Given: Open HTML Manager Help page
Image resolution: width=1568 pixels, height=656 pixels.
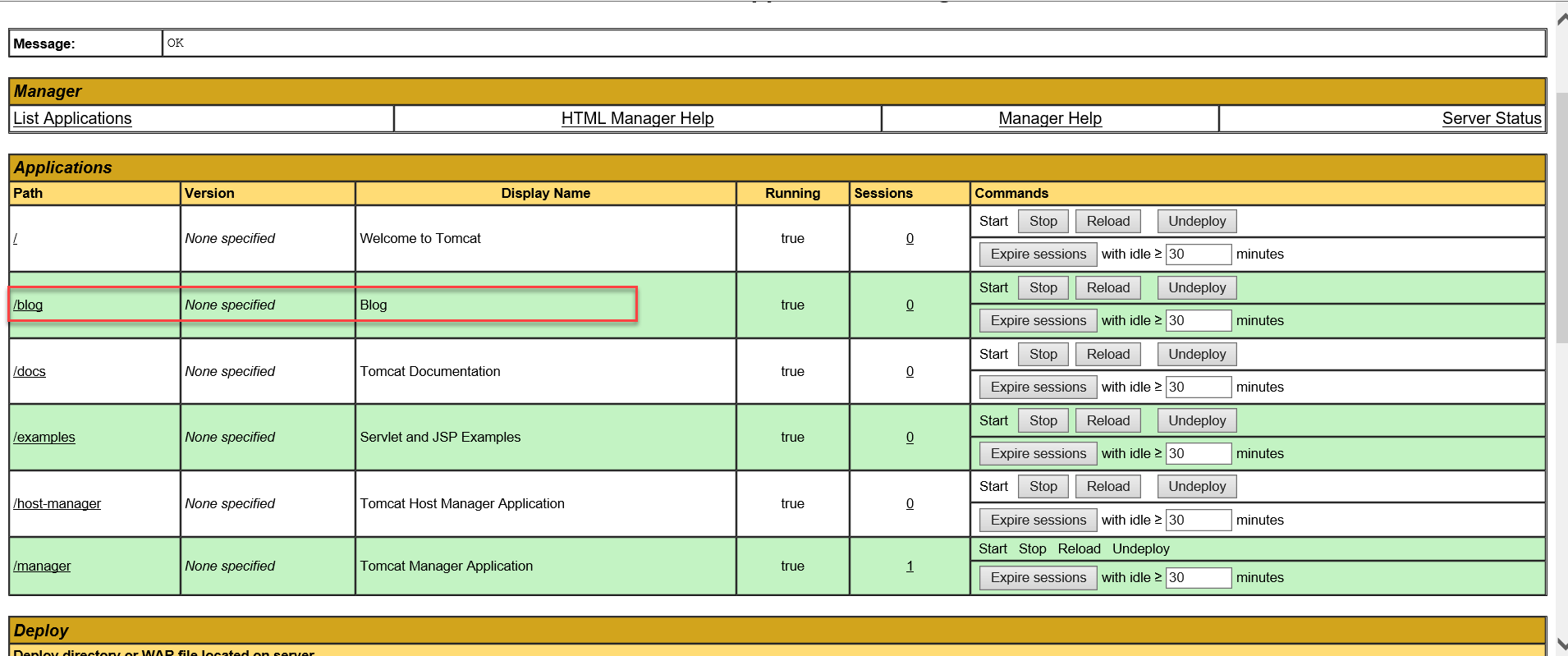Looking at the screenshot, I should 637,118.
